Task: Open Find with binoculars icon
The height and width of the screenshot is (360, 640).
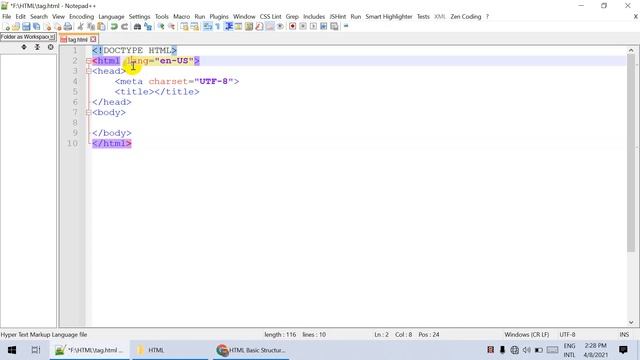Action: tap(137, 27)
